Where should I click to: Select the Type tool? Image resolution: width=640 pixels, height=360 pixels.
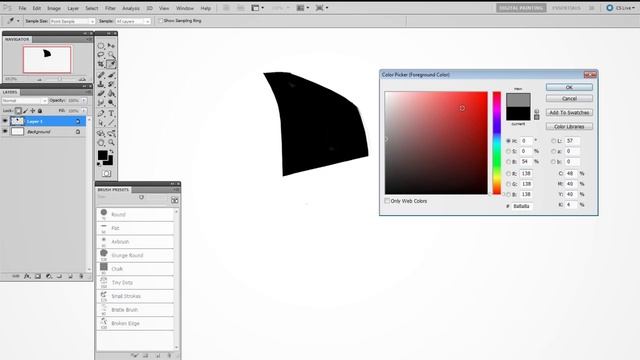(x=111, y=113)
